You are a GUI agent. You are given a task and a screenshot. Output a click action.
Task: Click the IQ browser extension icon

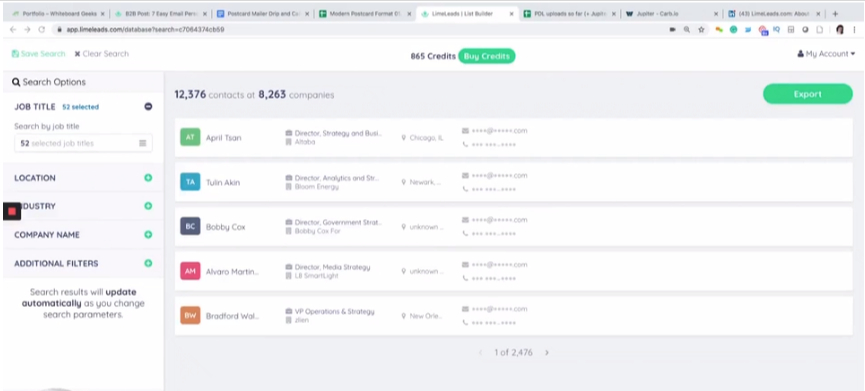[x=776, y=30]
